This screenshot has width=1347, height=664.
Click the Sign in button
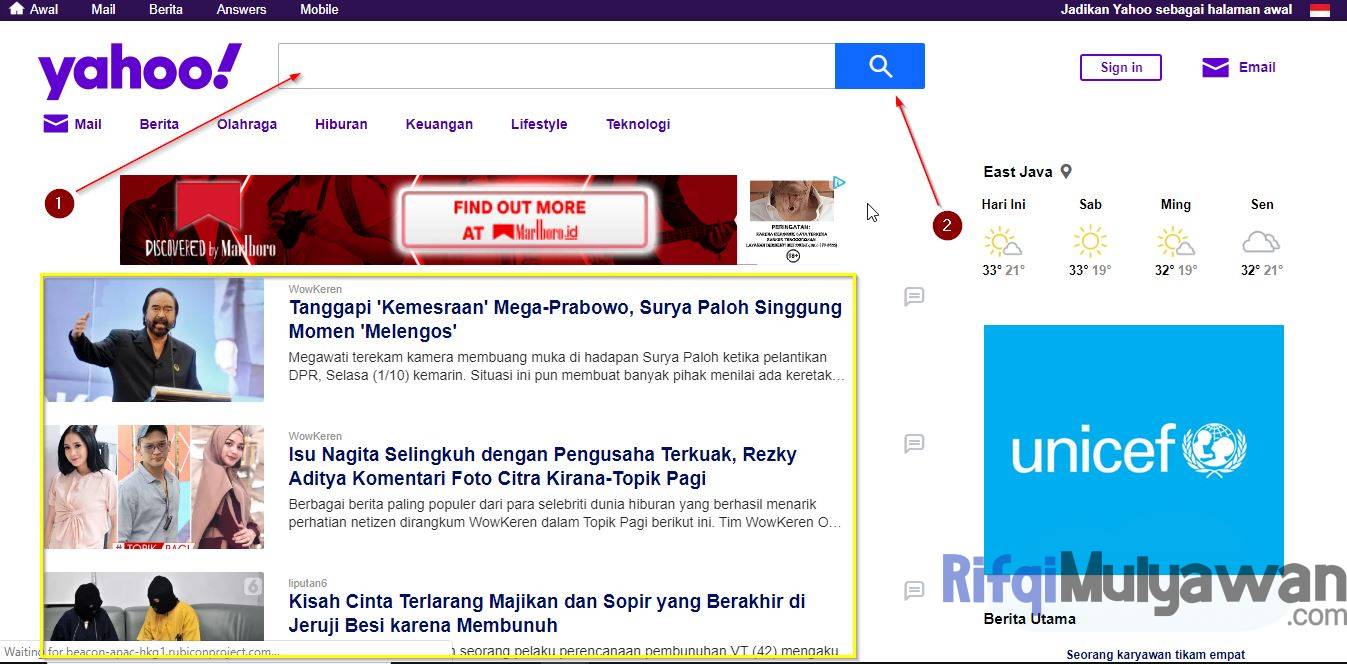(1120, 67)
